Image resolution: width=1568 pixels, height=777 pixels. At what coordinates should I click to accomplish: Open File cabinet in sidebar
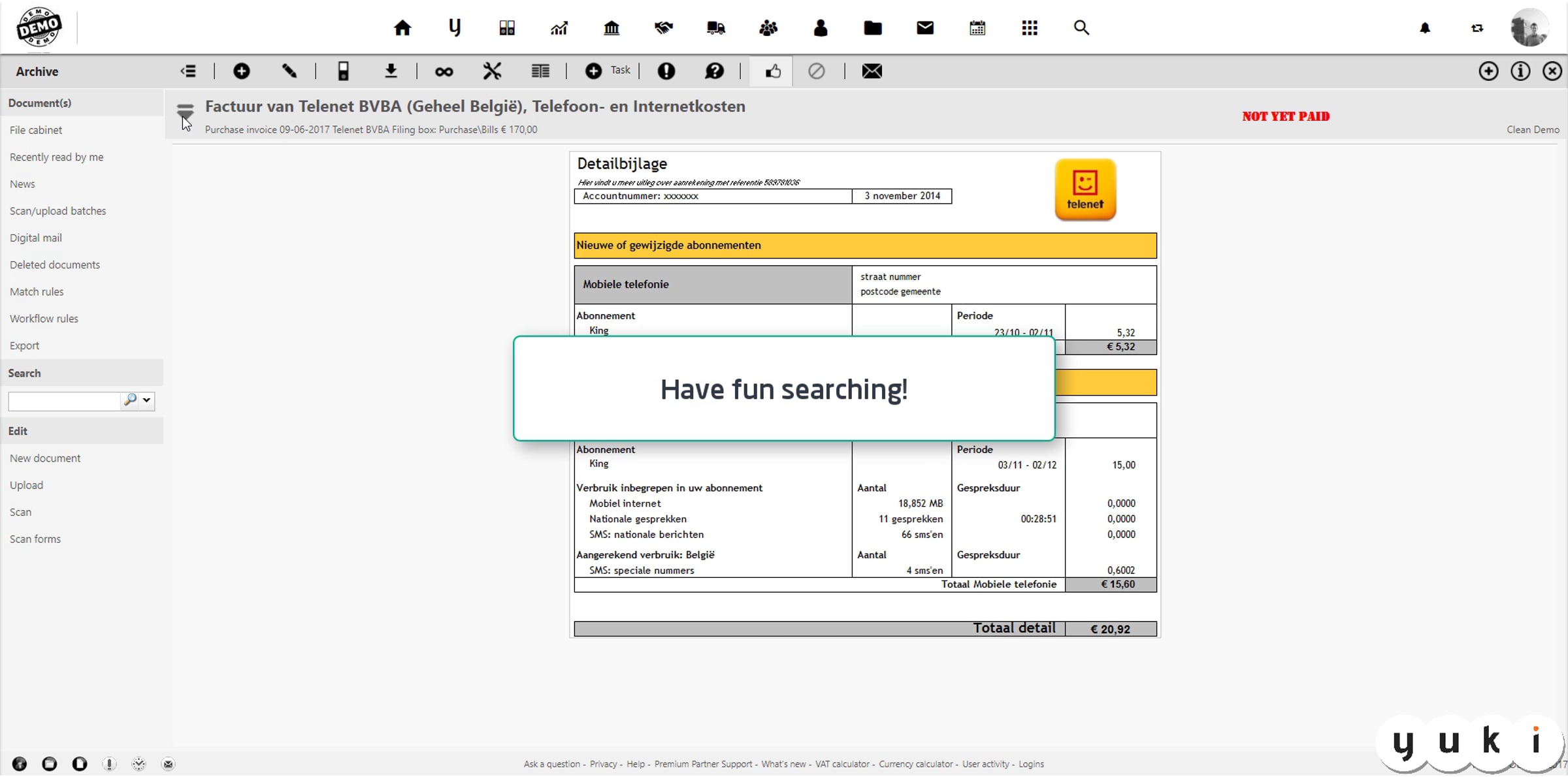(36, 130)
